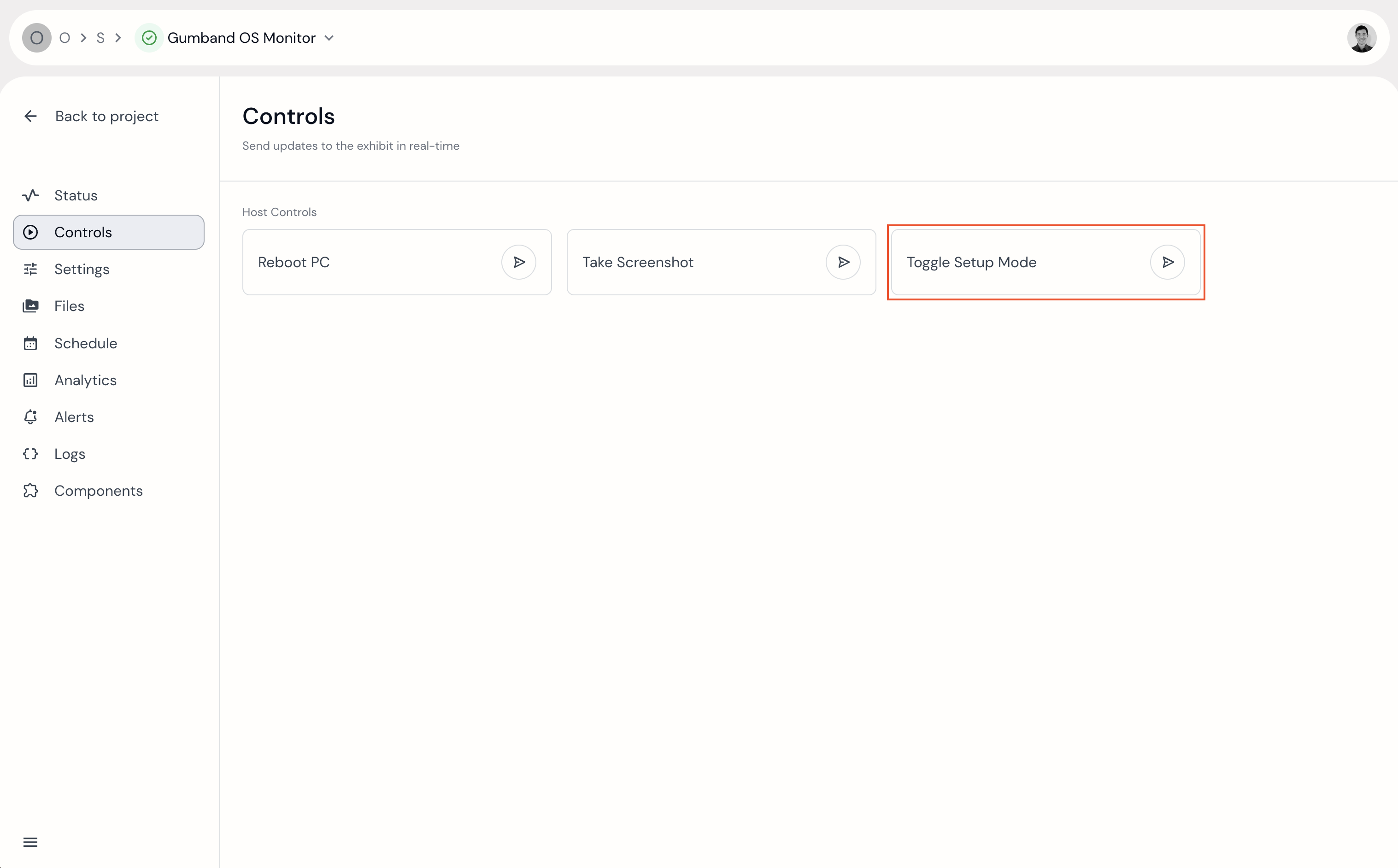Click the hamburger menu icon at sidebar bottom

pyautogui.click(x=30, y=842)
